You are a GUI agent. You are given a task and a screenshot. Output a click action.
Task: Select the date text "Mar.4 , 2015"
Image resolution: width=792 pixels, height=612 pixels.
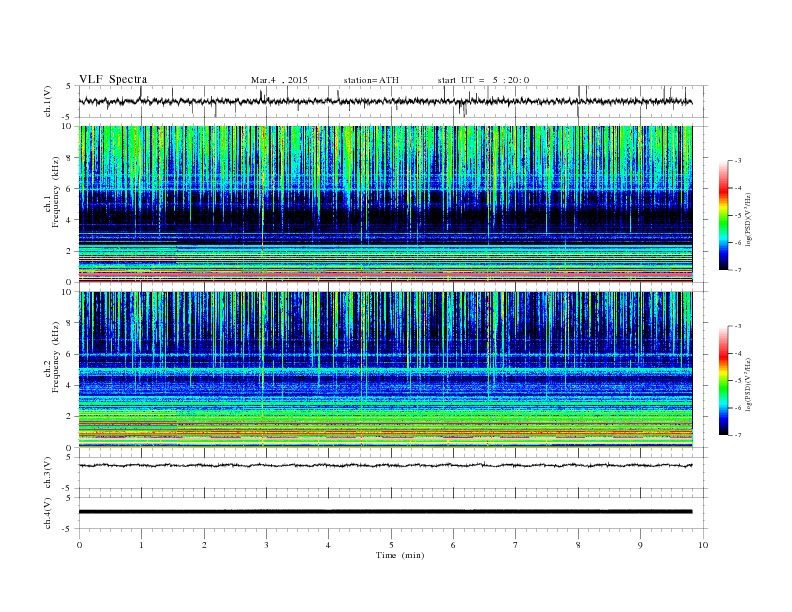[x=279, y=80]
